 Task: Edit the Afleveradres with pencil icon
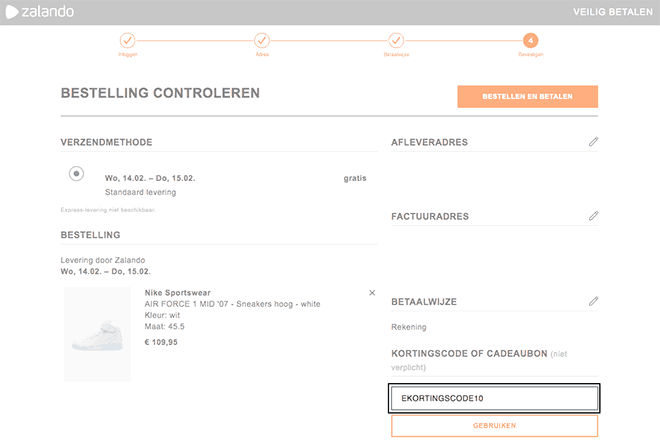click(593, 142)
